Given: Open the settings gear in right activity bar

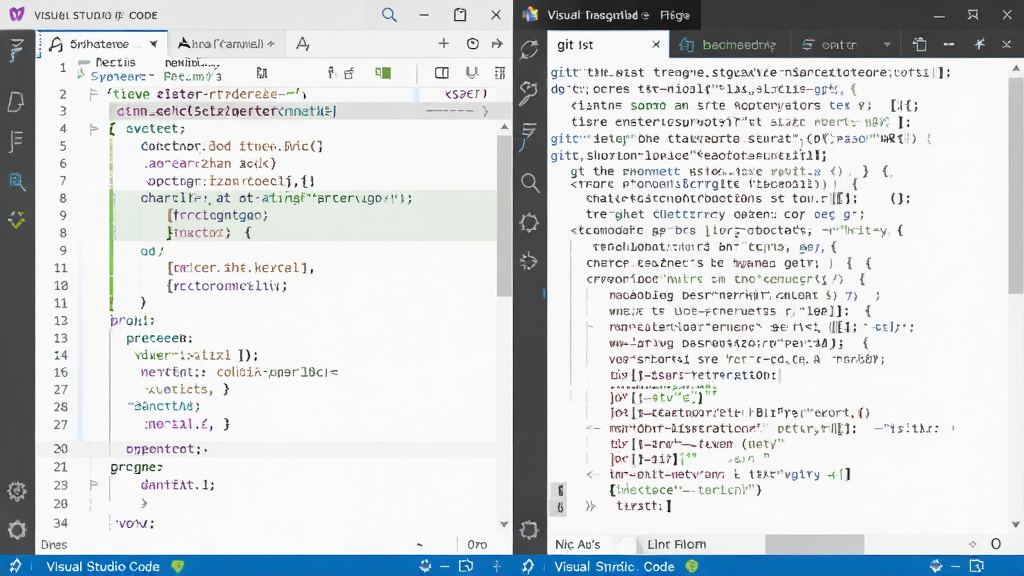Looking at the screenshot, I should pyautogui.click(x=529, y=530).
